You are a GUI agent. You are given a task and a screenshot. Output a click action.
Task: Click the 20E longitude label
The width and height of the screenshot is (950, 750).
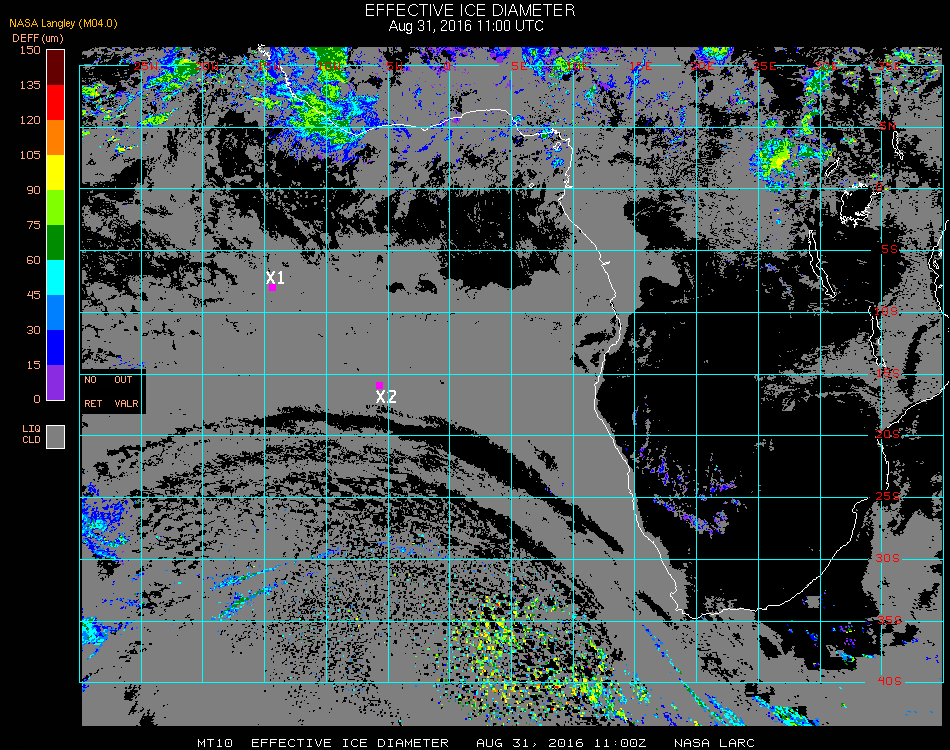(703, 66)
